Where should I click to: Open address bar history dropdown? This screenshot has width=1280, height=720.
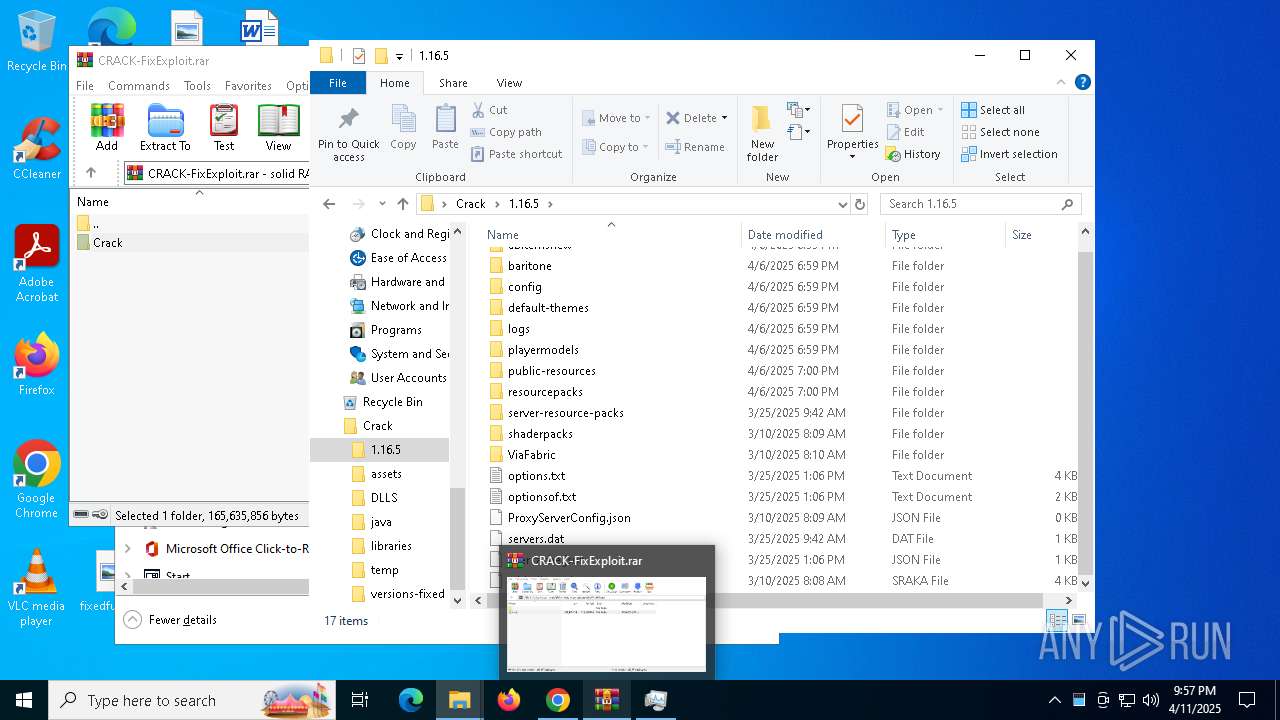842,204
